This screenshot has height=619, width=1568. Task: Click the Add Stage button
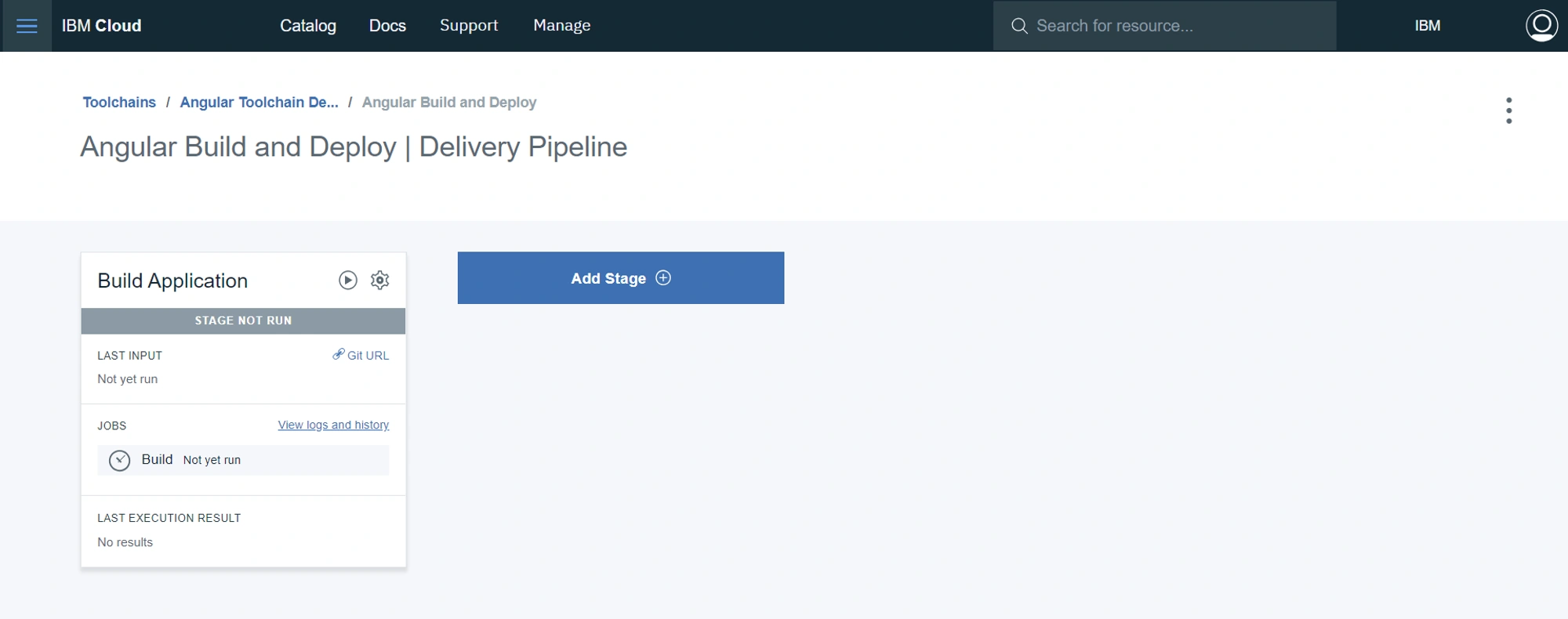[x=621, y=278]
